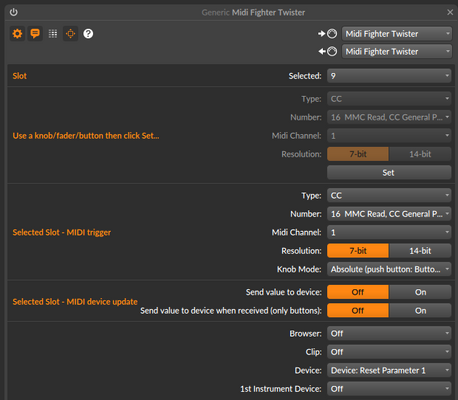Open the question mark help icon
Viewport: 458px width, 400px height.
pos(88,34)
